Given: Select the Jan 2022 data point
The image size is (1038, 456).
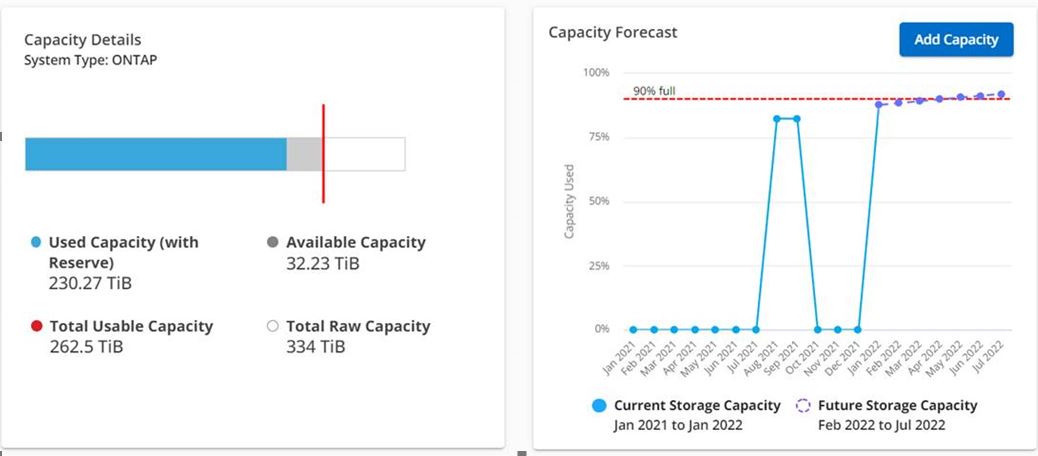Looking at the screenshot, I should coord(878,104).
